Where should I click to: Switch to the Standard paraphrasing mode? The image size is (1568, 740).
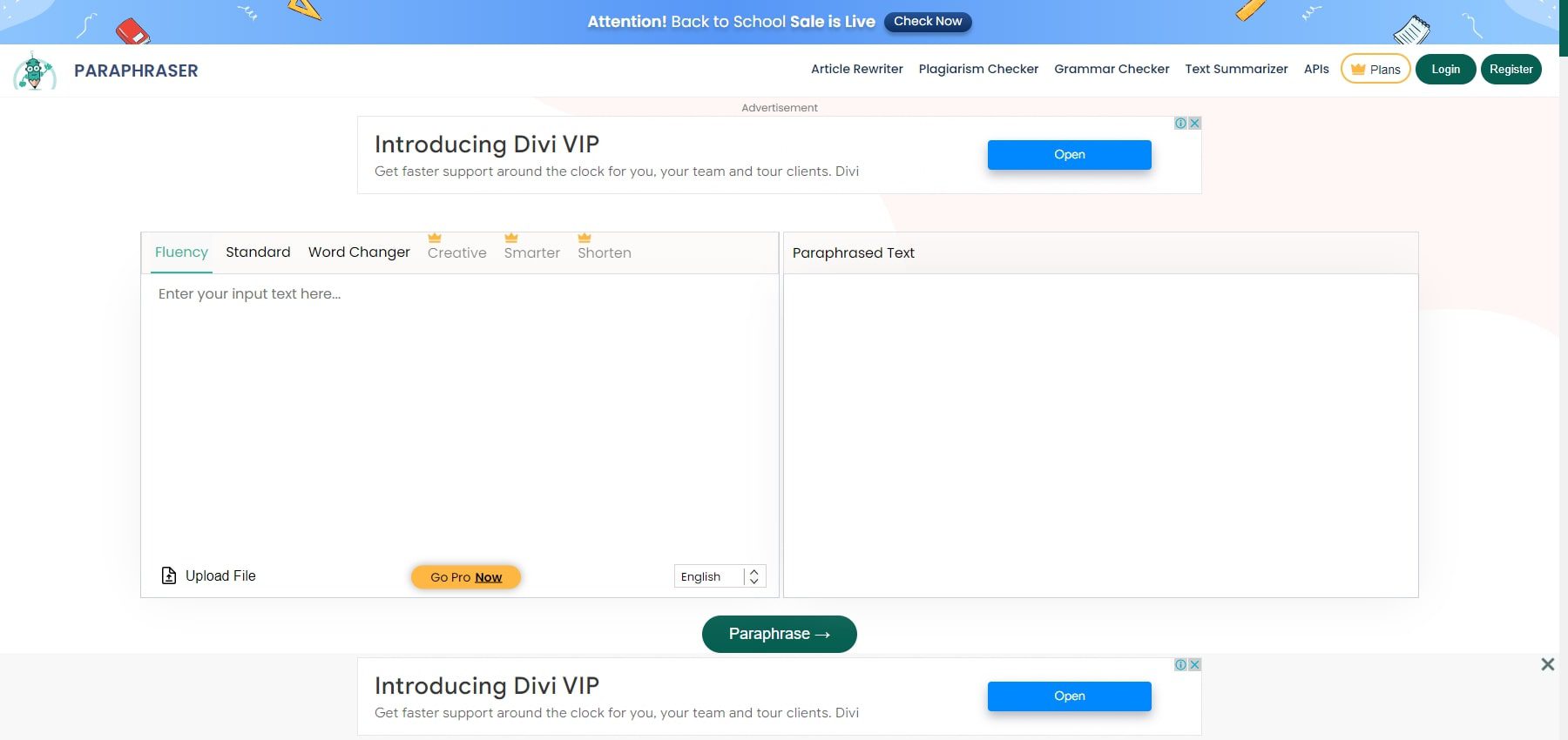[x=258, y=252]
